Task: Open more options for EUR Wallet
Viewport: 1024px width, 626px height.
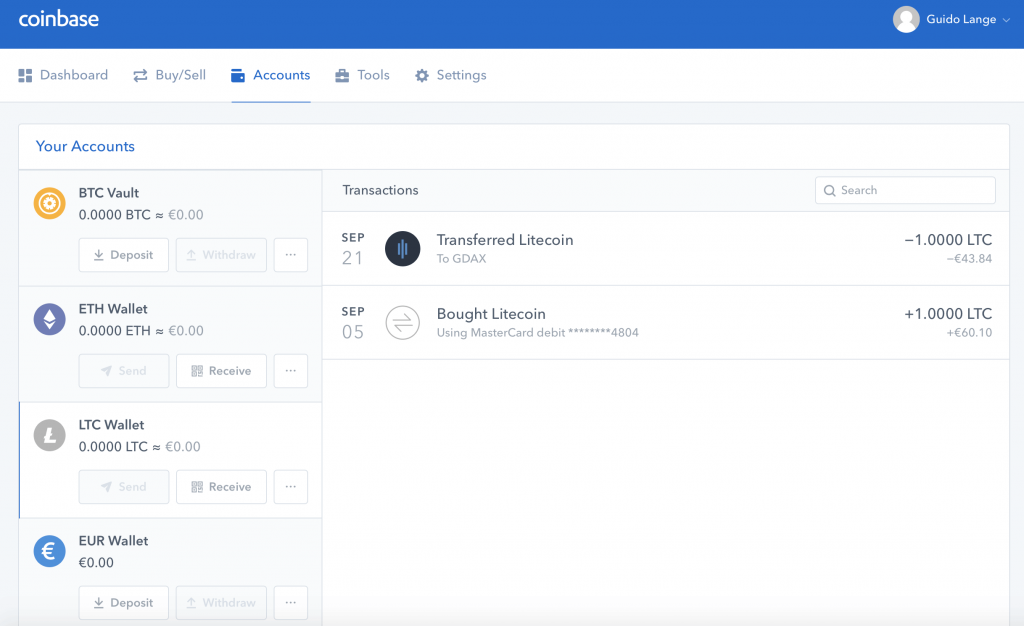Action: click(291, 603)
